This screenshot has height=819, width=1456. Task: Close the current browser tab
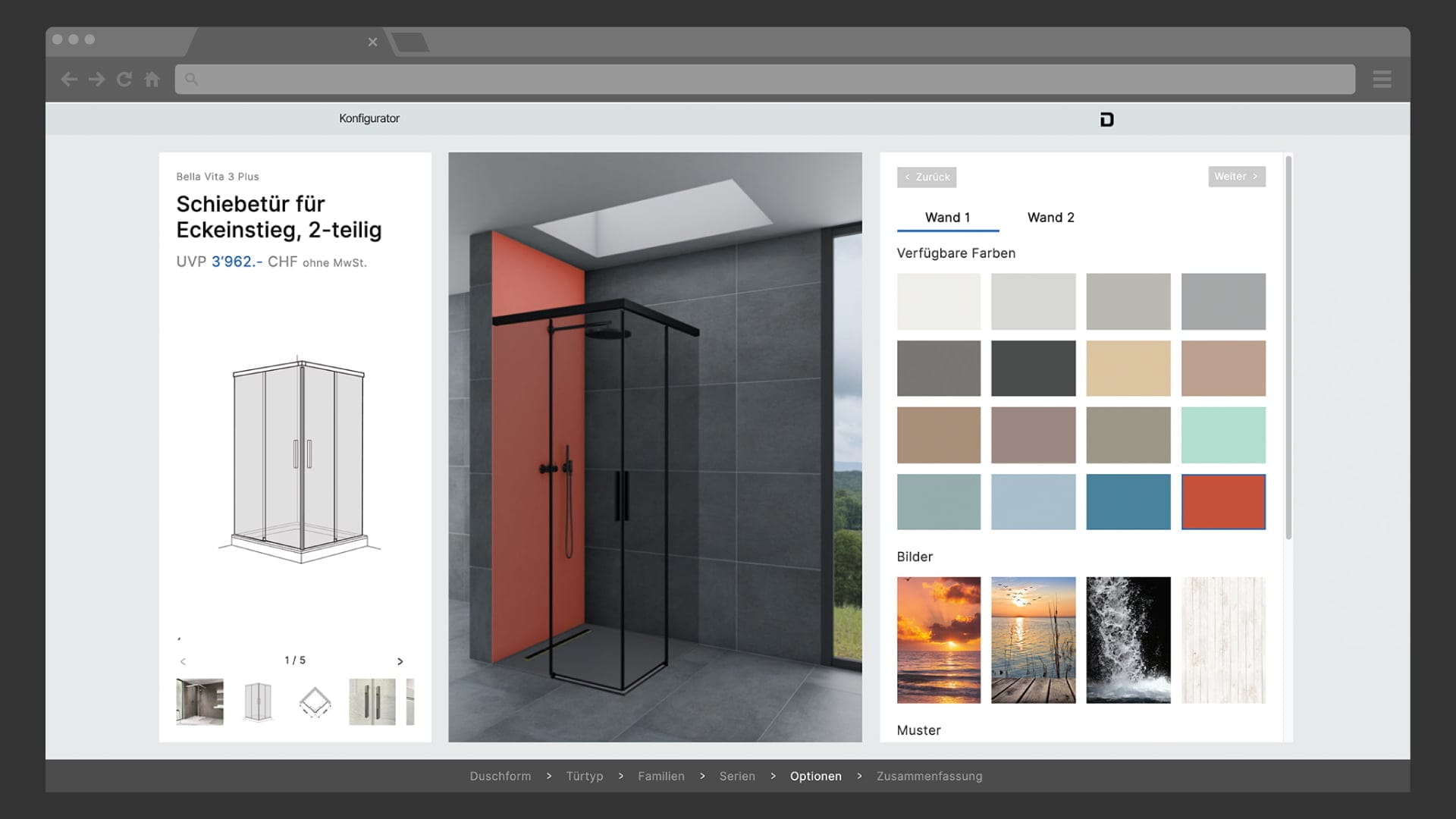coord(372,42)
